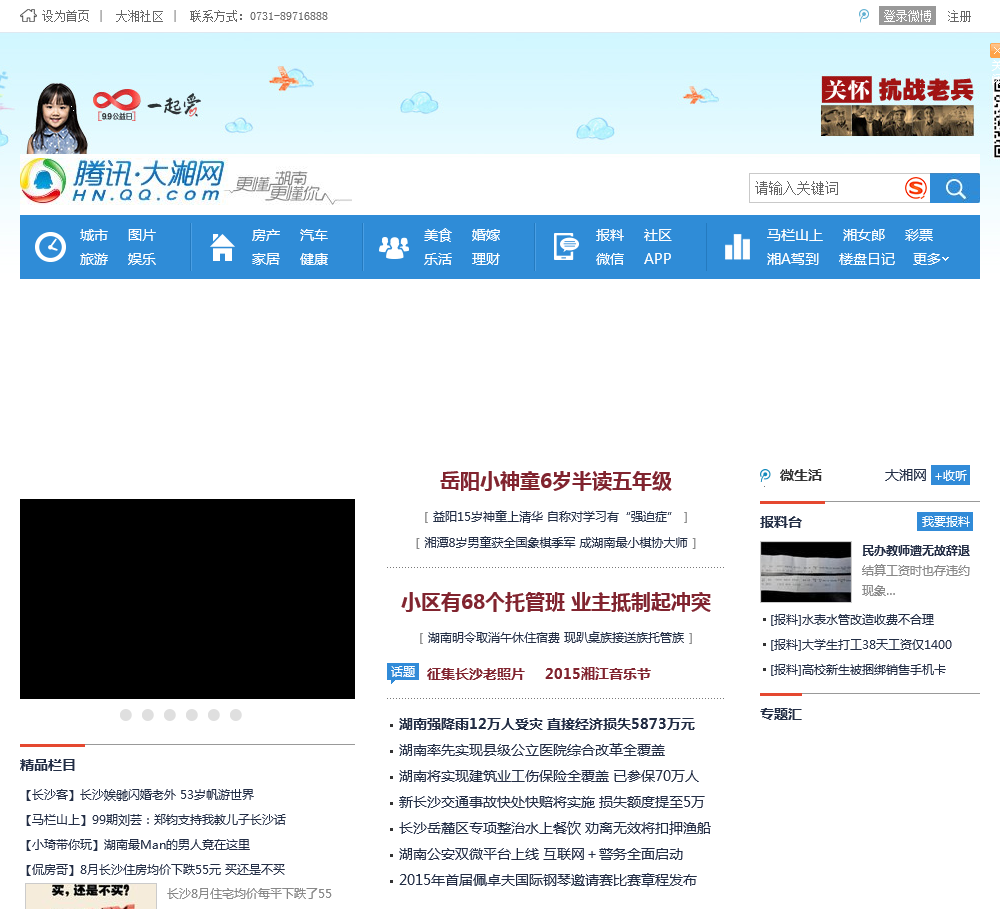Viewport: 1000px width, 909px height.
Task: Open 【侃房哥】8月长沙住房均价下跌55元
Action: point(155,869)
